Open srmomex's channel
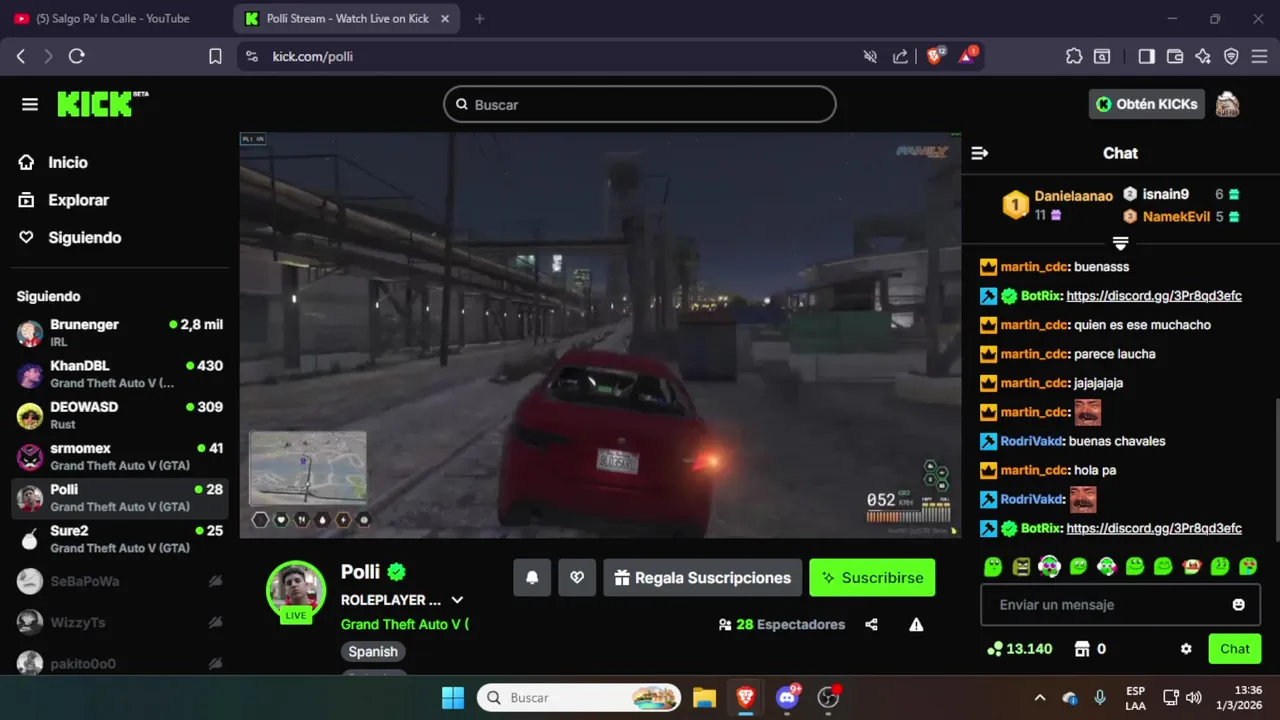Viewport: 1280px width, 720px height. 120,456
